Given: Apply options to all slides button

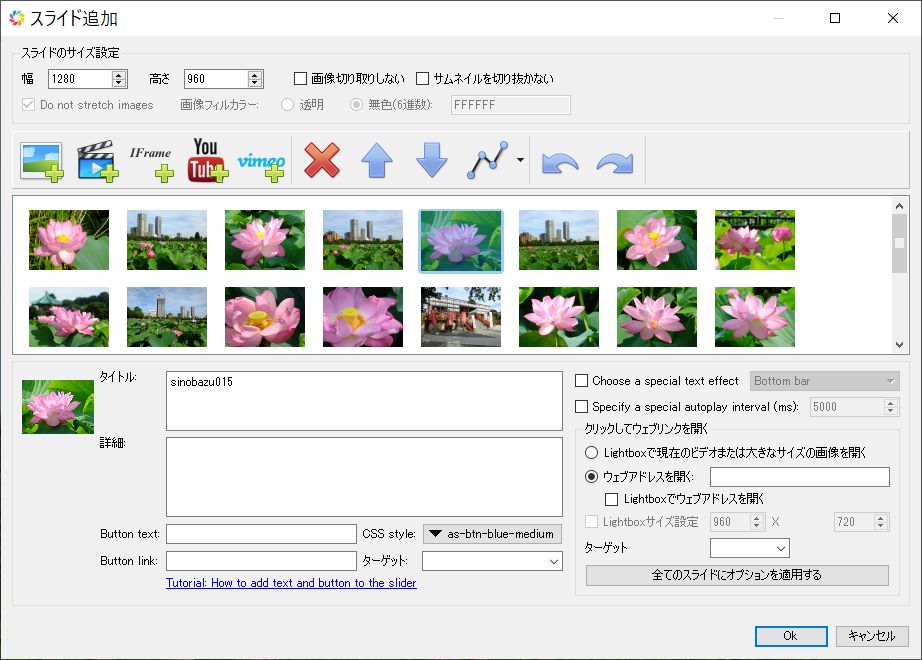Looking at the screenshot, I should (737, 577).
